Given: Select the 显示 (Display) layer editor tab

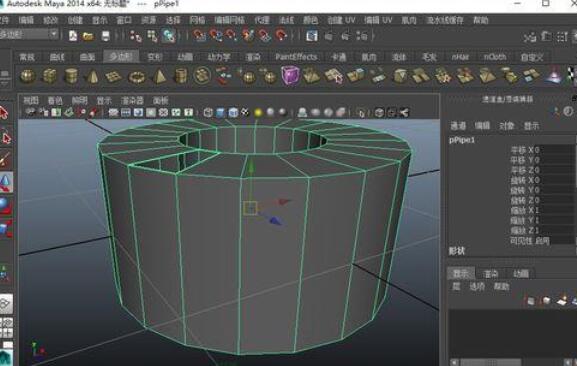Looking at the screenshot, I should pyautogui.click(x=461, y=273).
